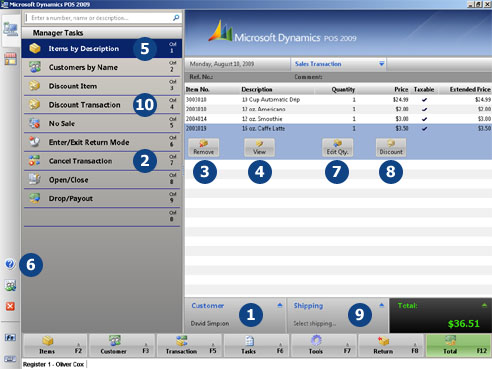Click the Cancel Transaction icon
Image resolution: width=492 pixels, height=369 pixels.
[35, 160]
